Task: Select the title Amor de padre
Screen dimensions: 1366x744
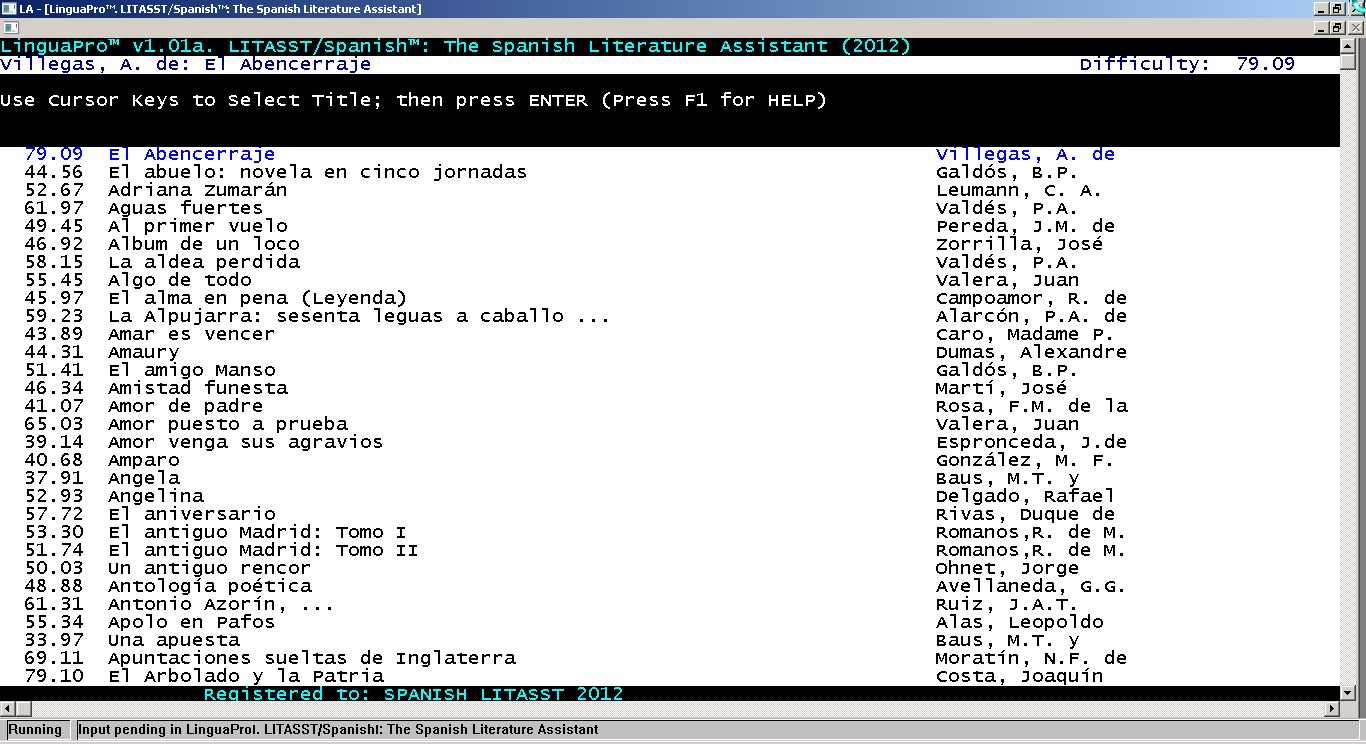Action: [185, 406]
